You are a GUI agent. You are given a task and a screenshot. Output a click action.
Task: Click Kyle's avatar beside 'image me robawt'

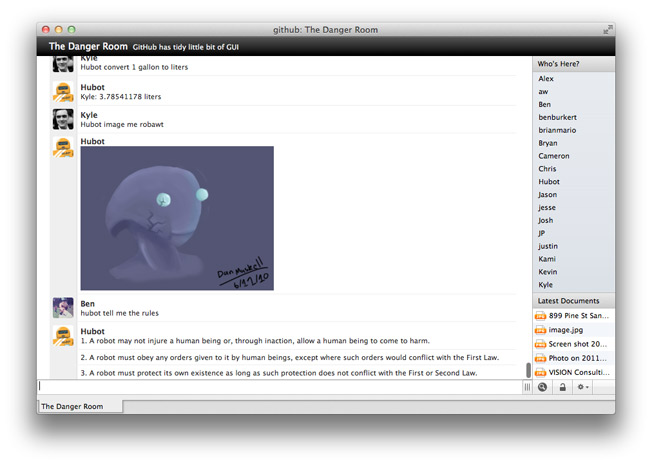tap(63, 119)
